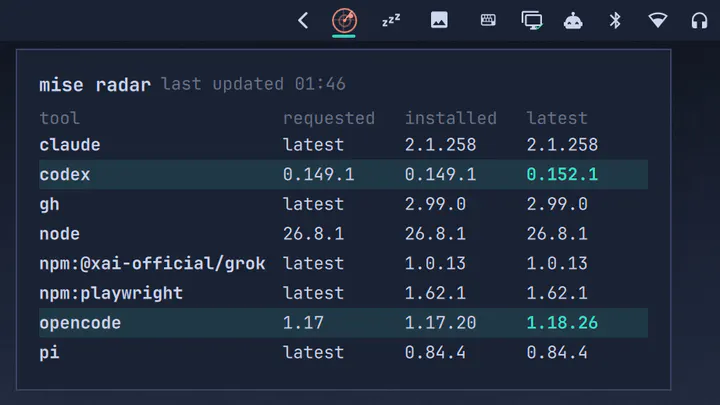Click grok installed version 1.0.13
The height and width of the screenshot is (405, 720).
[435, 264]
